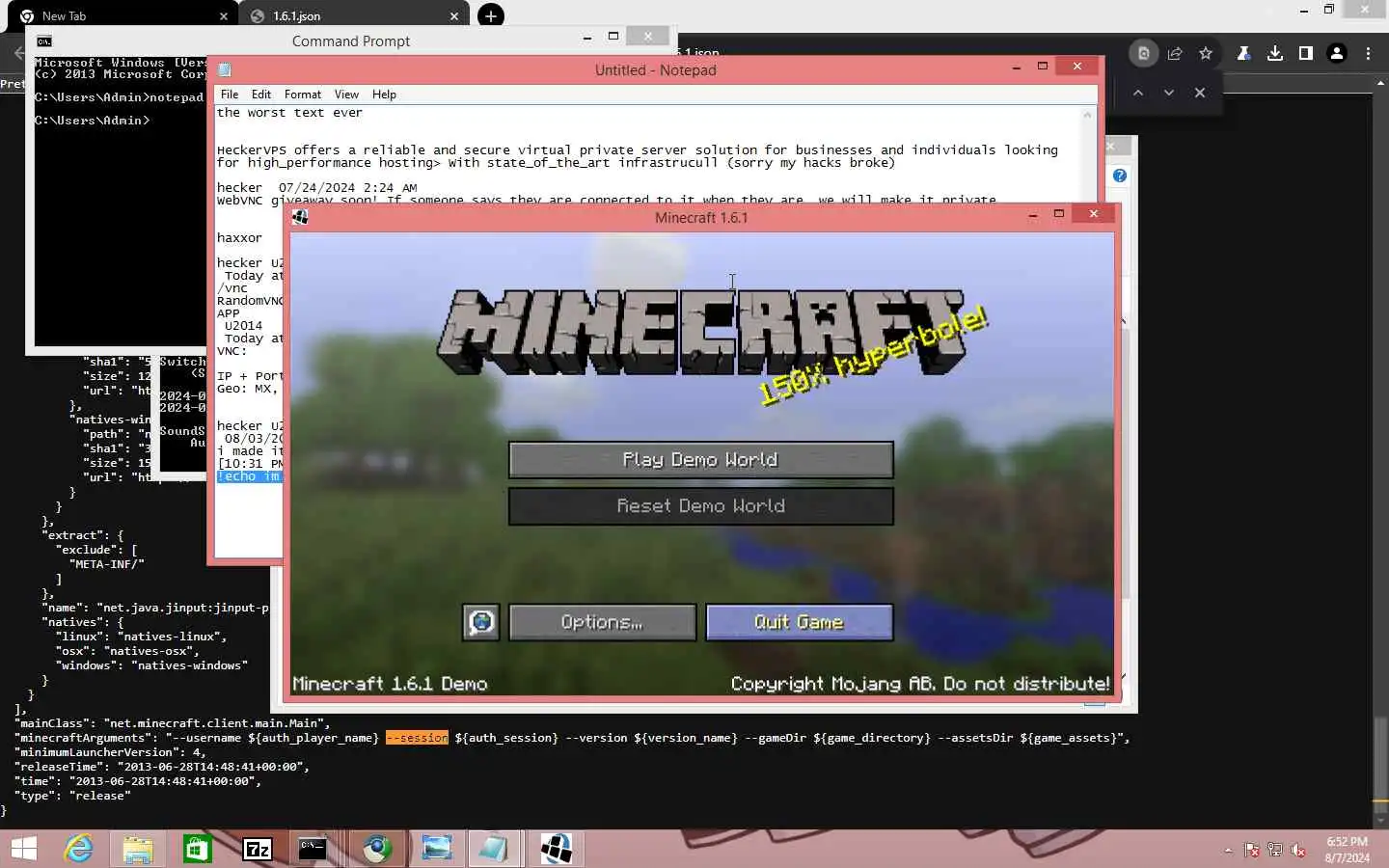1389x868 pixels.
Task: Open File Explorer from taskbar
Action: 138,849
